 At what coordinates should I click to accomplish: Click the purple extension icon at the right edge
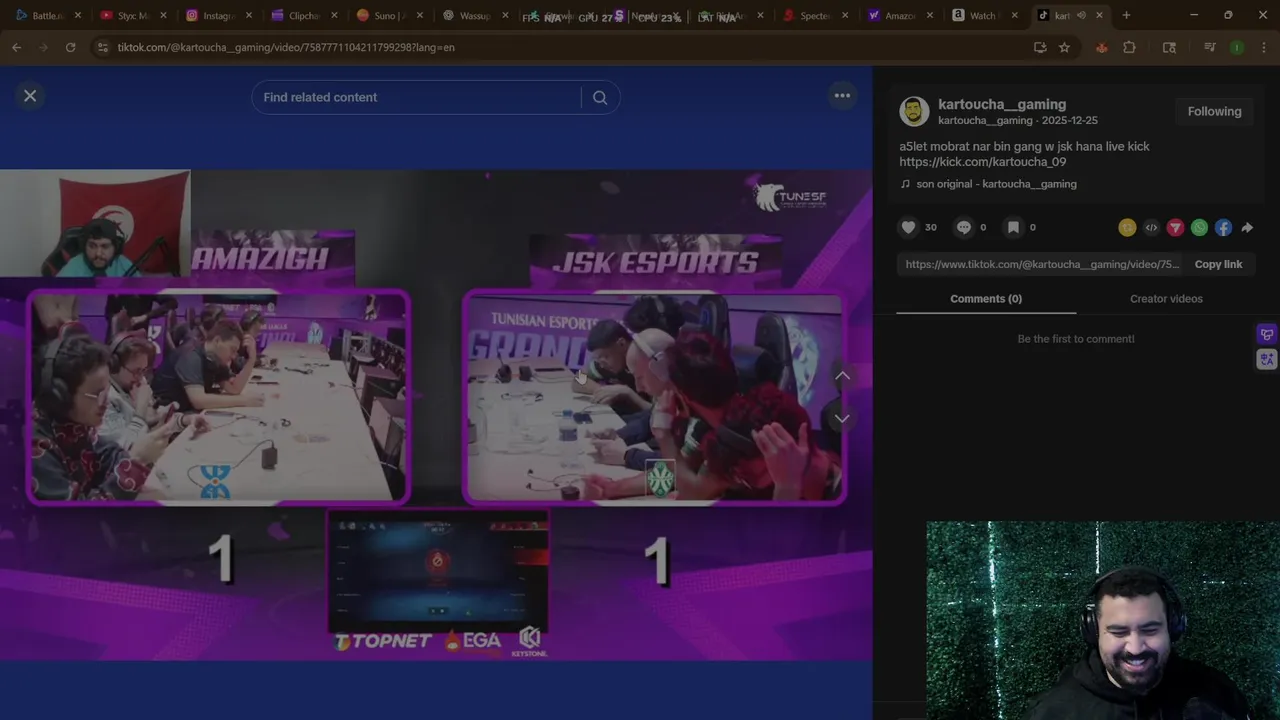(x=1267, y=335)
